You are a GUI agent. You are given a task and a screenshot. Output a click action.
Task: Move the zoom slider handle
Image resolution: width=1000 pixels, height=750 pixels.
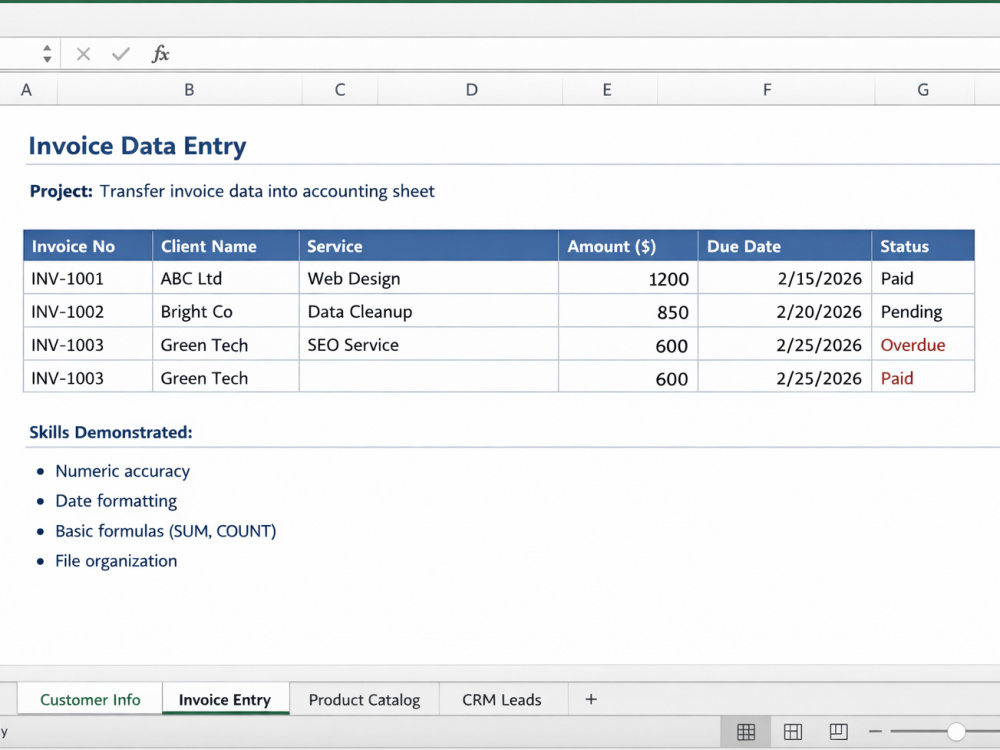click(x=956, y=732)
